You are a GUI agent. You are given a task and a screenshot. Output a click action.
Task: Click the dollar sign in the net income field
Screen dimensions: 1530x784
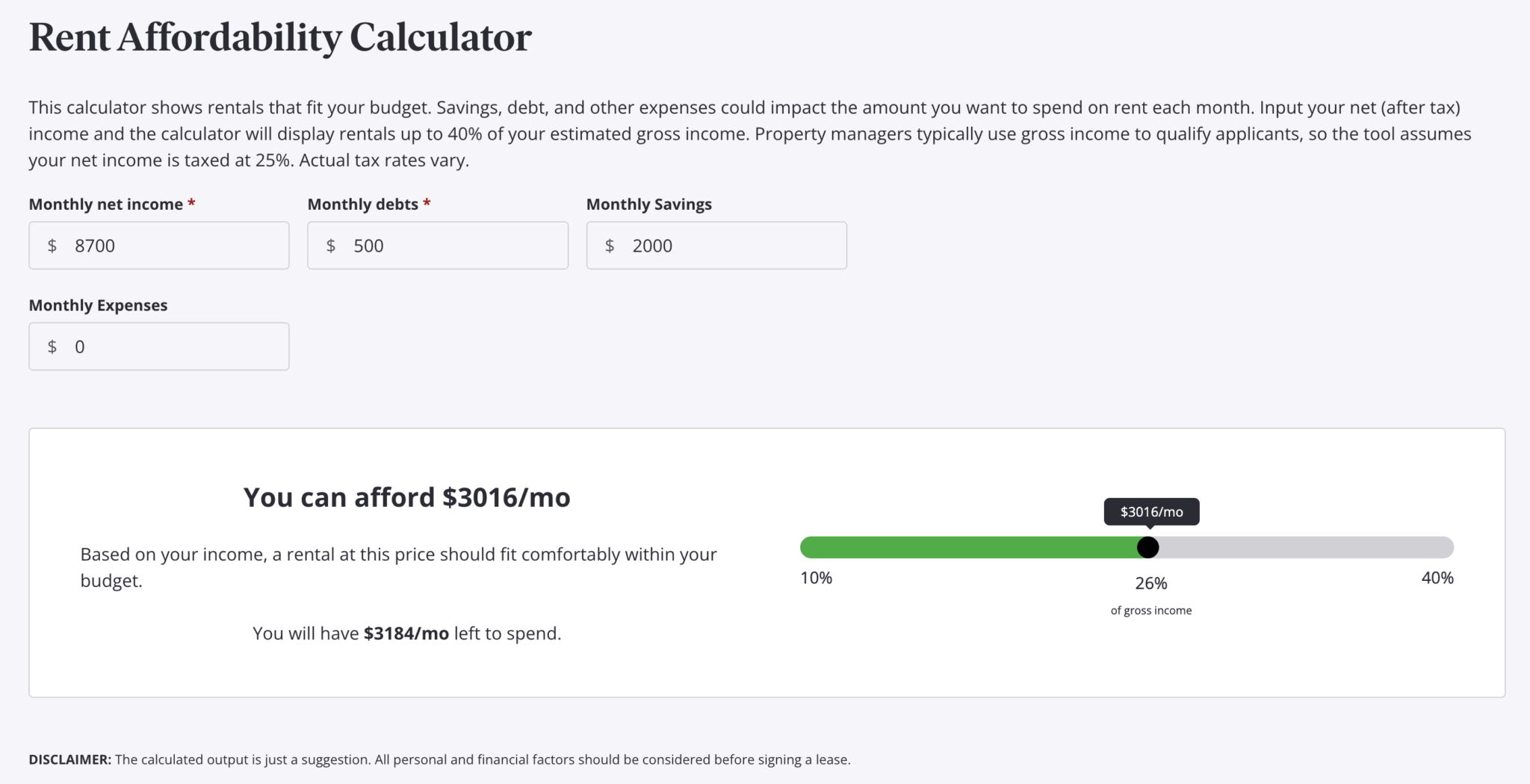pos(52,246)
